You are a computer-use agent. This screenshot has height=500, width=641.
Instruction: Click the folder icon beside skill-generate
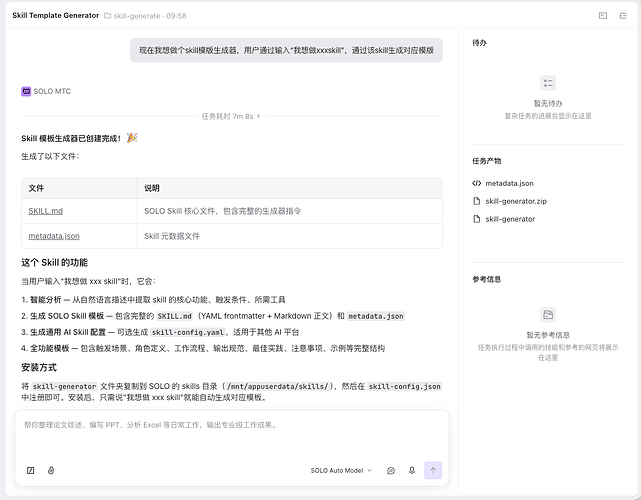[108, 16]
